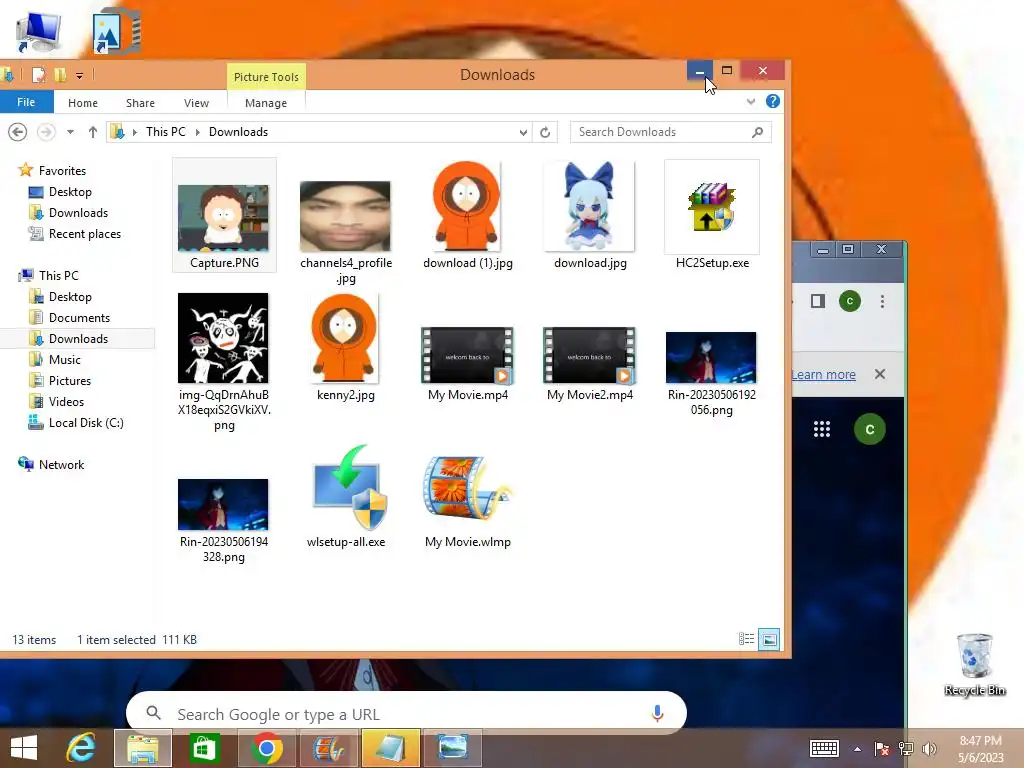Open Documents under This PC

pos(79,318)
